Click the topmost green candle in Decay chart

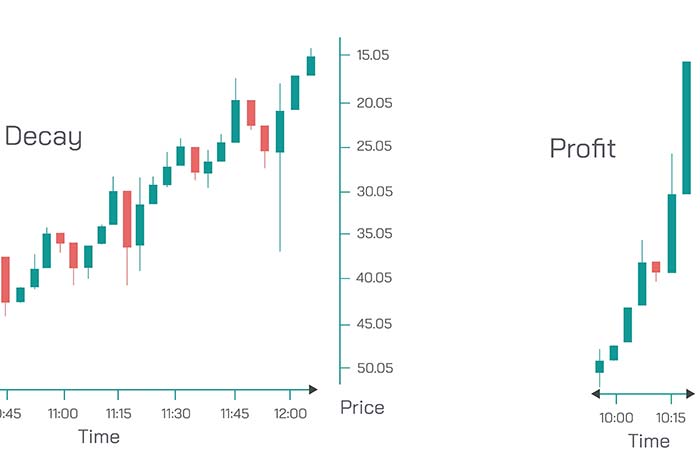311,65
